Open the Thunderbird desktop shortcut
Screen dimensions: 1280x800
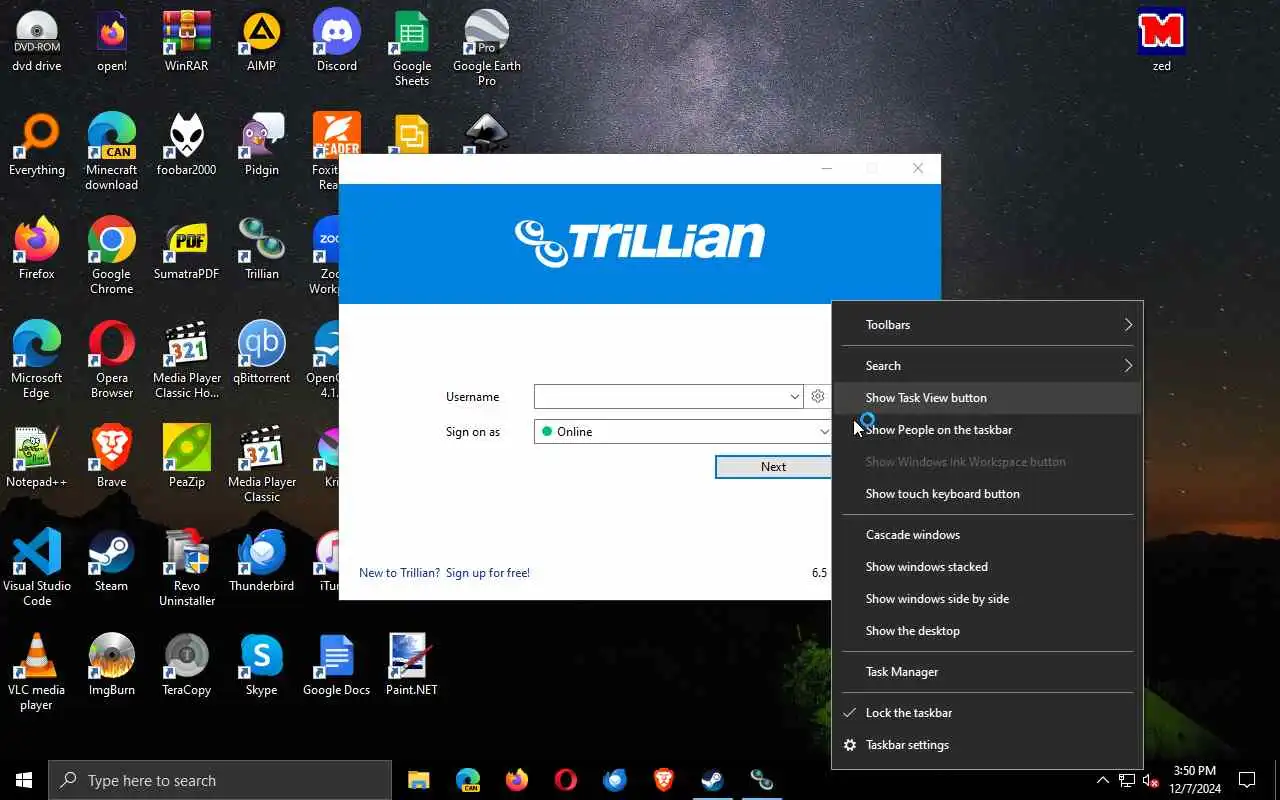pos(262,561)
